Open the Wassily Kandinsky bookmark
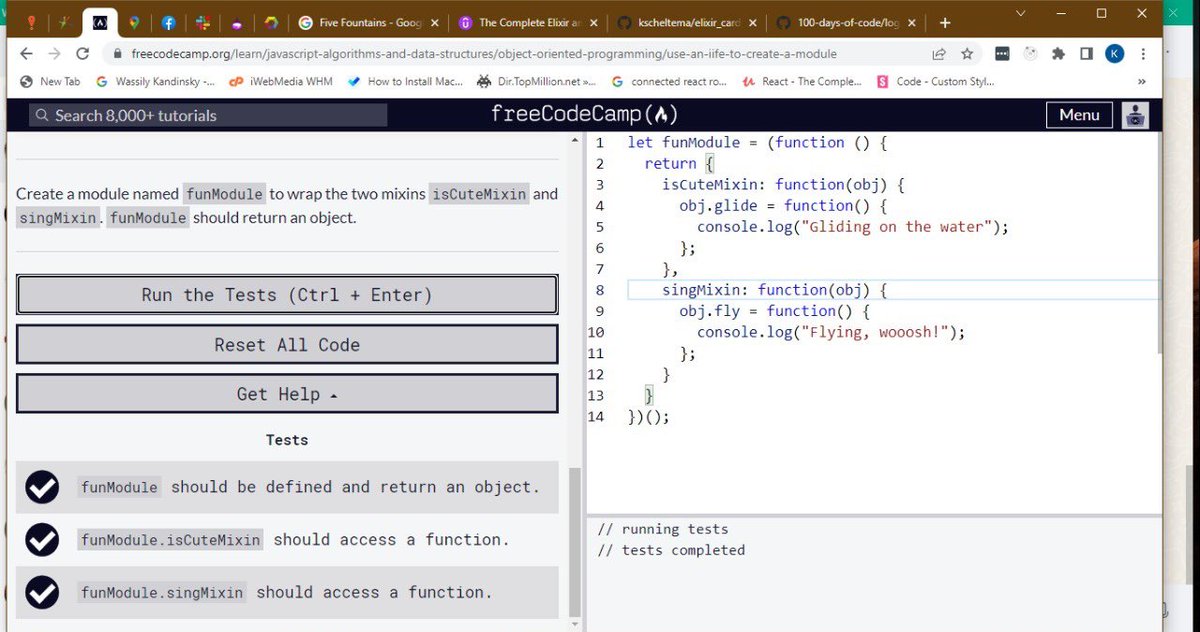 (154, 81)
